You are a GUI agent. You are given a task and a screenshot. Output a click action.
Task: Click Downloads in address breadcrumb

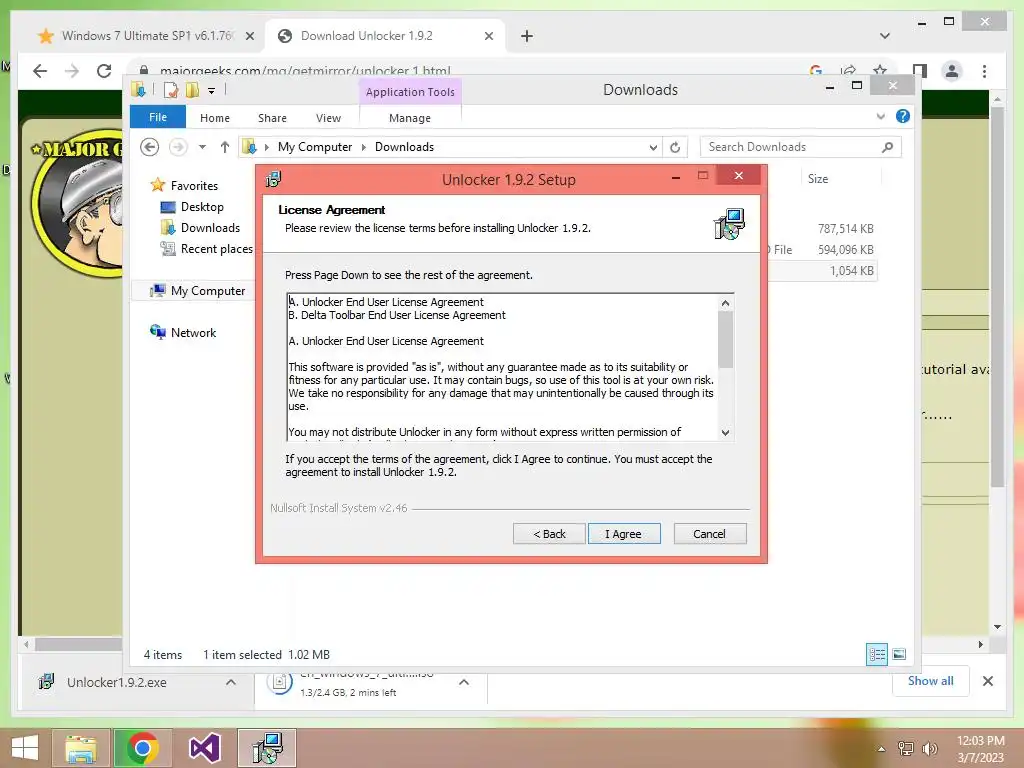(x=404, y=147)
